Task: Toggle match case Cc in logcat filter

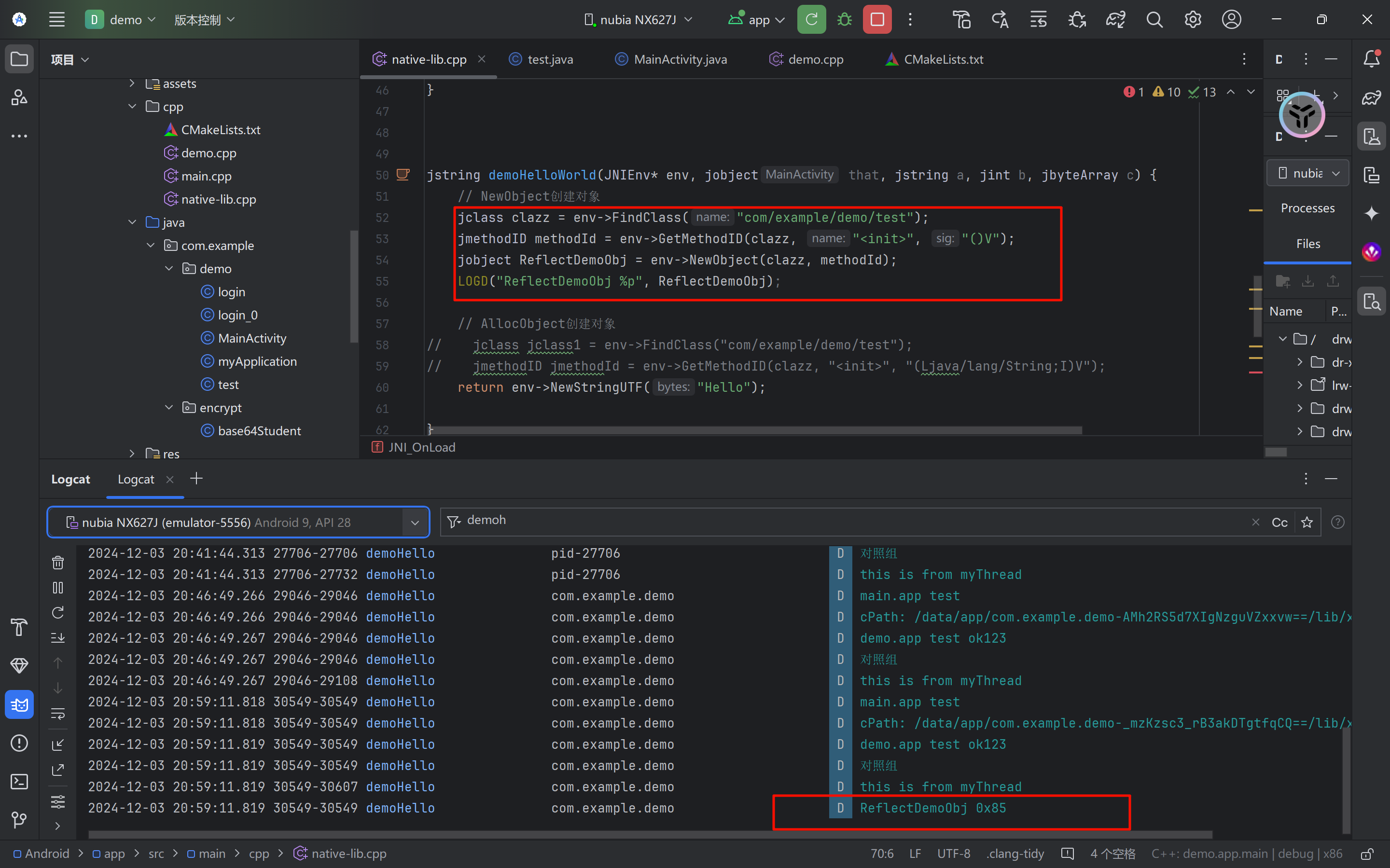Action: pos(1279,523)
